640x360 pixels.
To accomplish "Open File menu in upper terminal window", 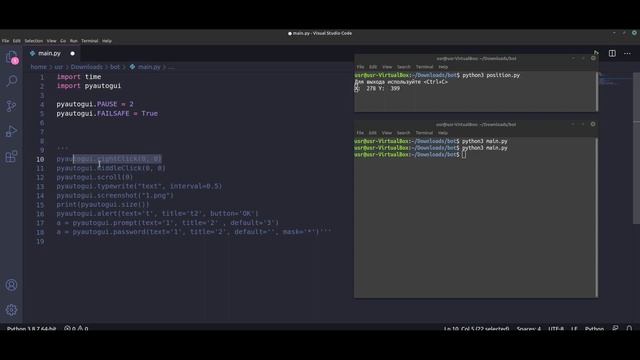I will click(360, 67).
